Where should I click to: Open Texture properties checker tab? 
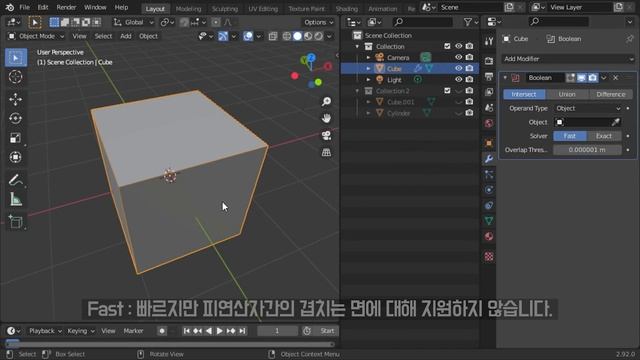[x=489, y=256]
